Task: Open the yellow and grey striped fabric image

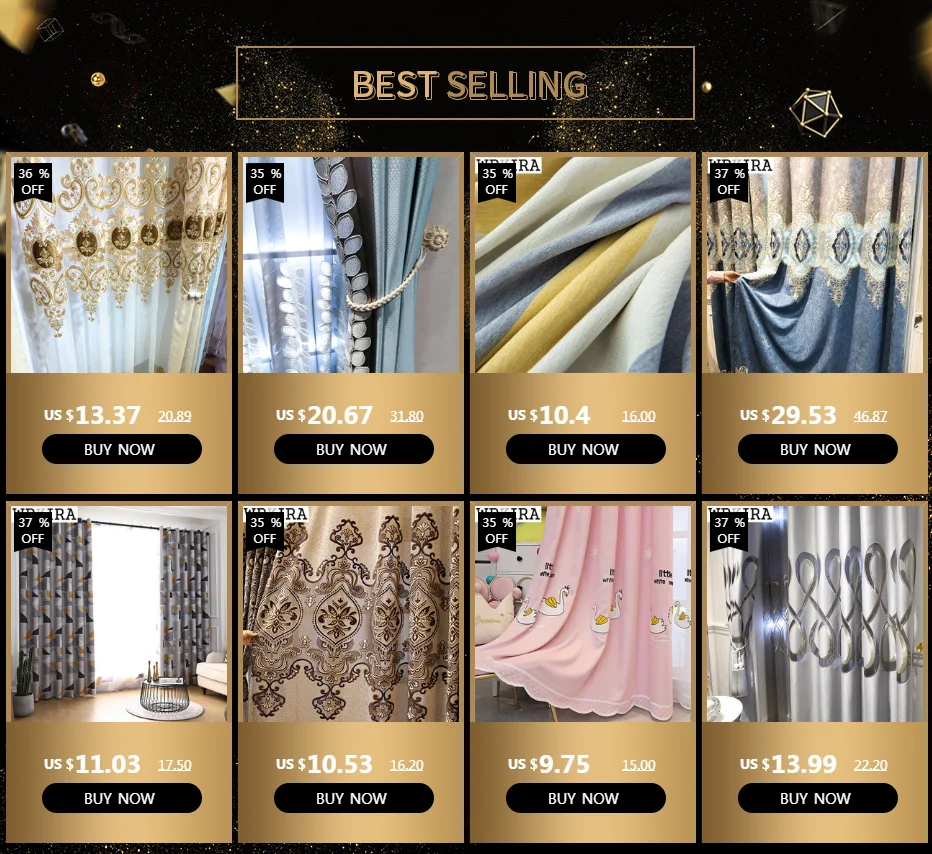Action: coord(583,265)
